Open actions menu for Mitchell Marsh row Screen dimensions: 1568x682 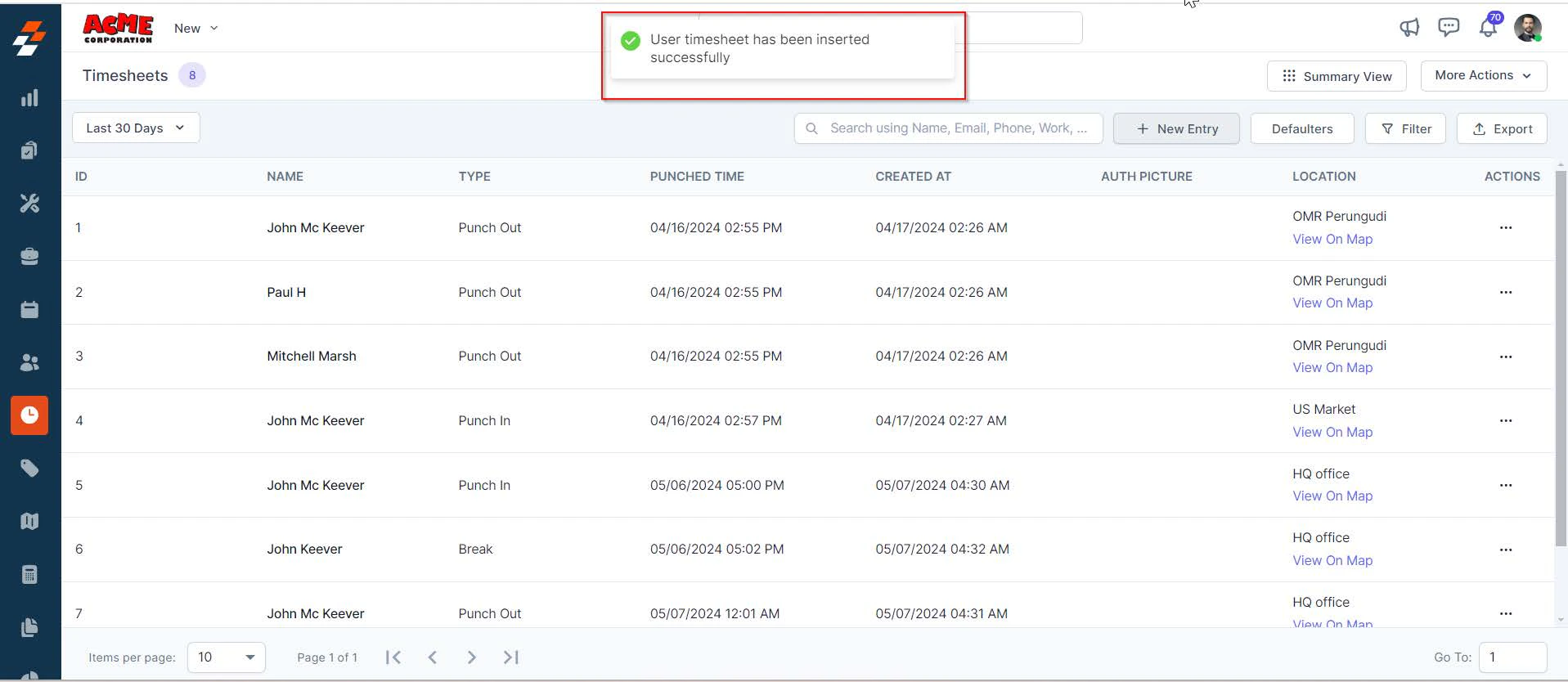[x=1506, y=357]
